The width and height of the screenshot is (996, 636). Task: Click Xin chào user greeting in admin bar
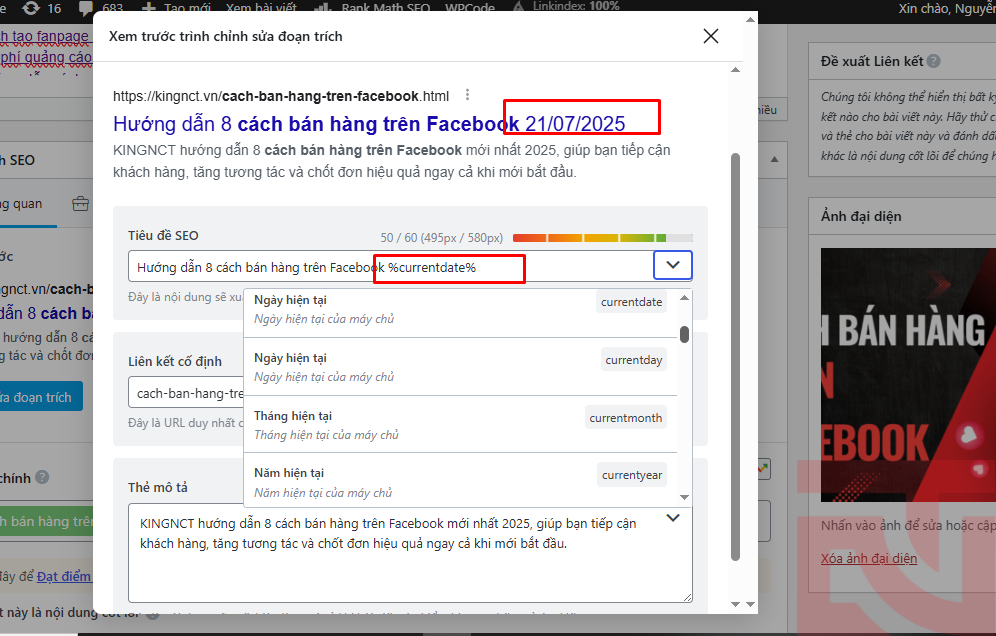(947, 8)
